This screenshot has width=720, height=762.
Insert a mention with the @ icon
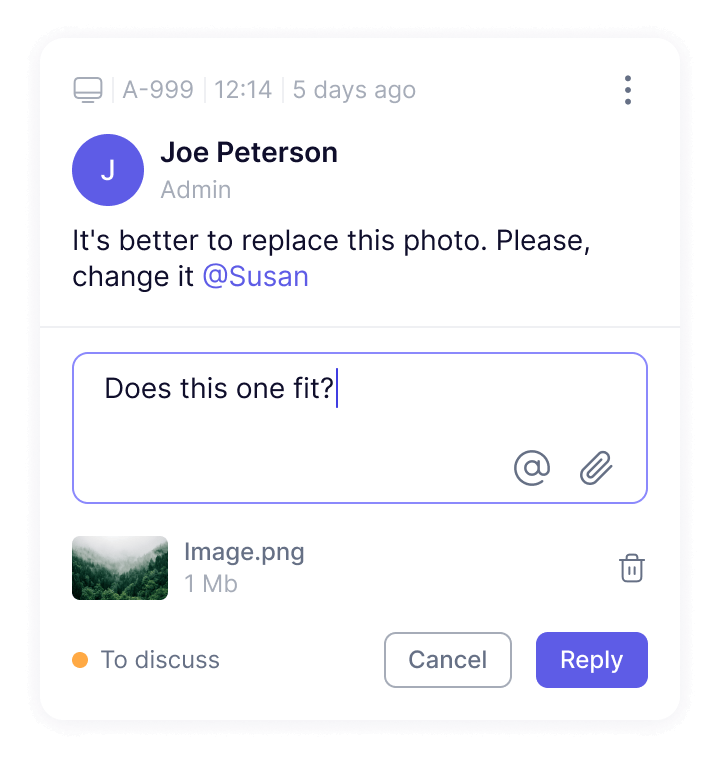click(x=532, y=468)
